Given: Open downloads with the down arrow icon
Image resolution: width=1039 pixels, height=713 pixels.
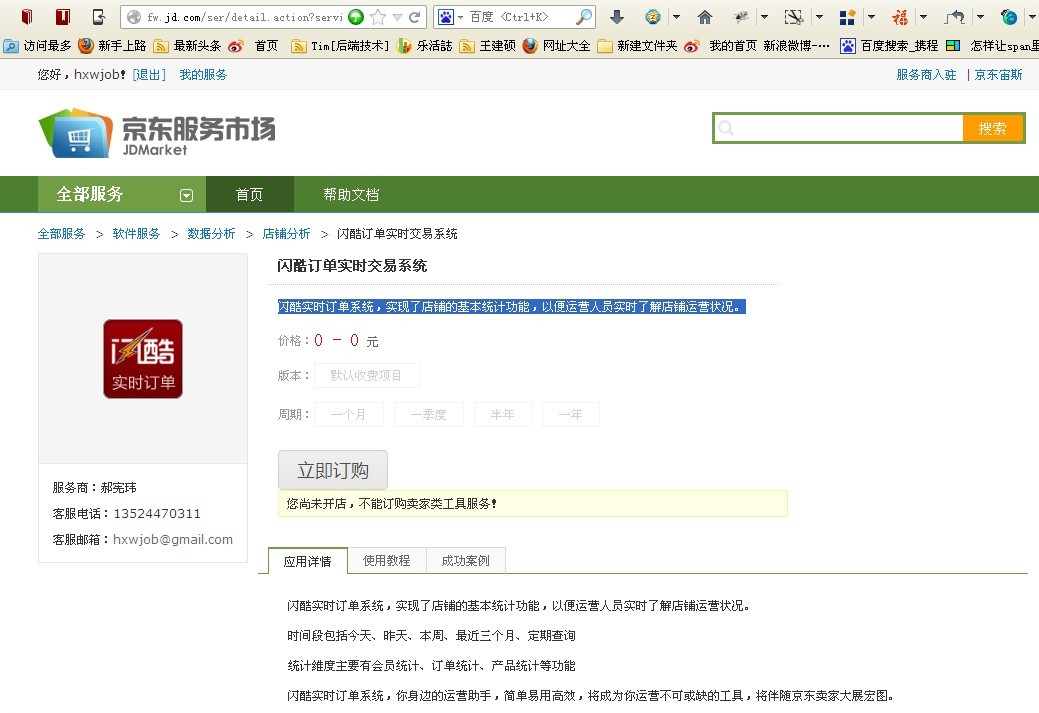Looking at the screenshot, I should click(x=616, y=17).
